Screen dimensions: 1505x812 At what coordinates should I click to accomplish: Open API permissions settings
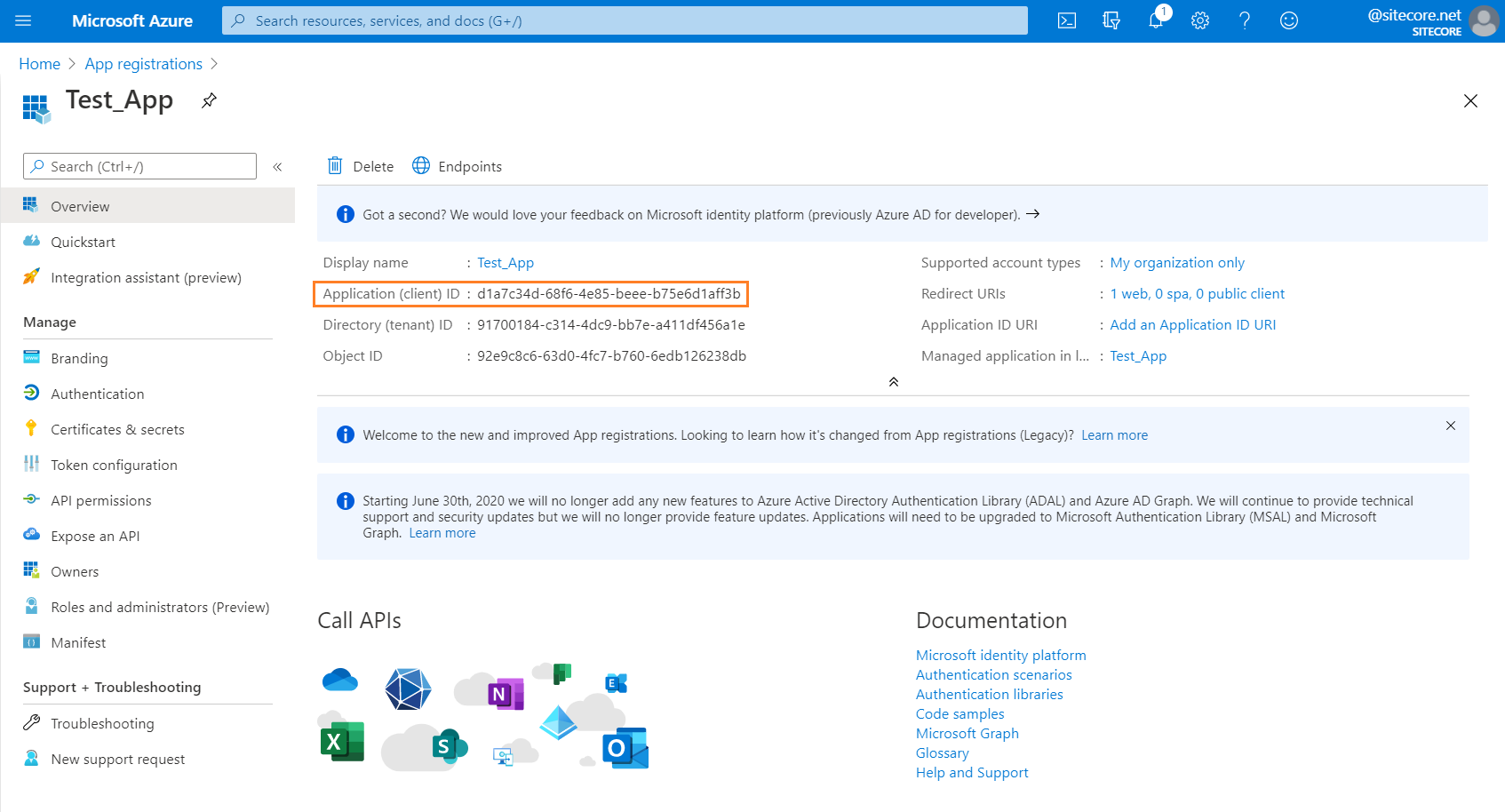[x=100, y=500]
